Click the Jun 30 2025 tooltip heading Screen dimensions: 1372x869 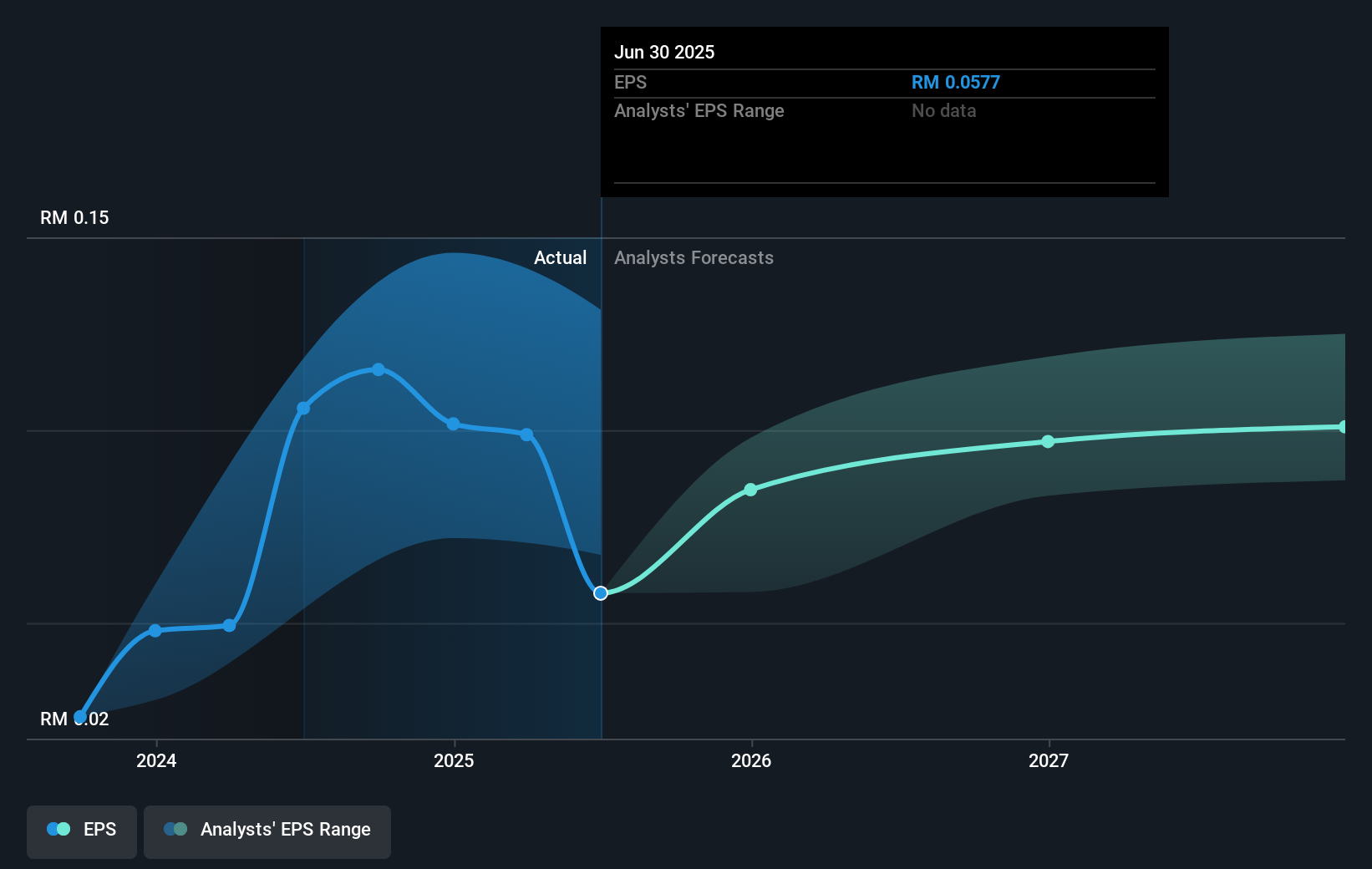pyautogui.click(x=664, y=52)
